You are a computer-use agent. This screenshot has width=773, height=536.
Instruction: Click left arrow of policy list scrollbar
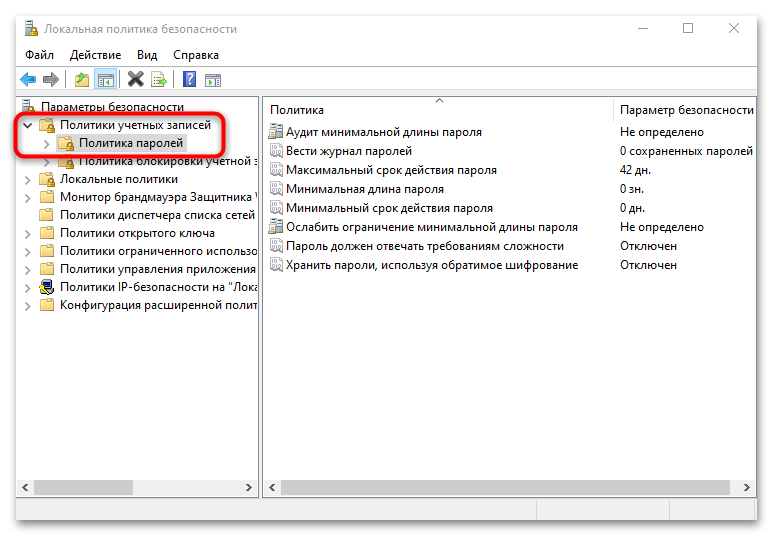[272, 487]
